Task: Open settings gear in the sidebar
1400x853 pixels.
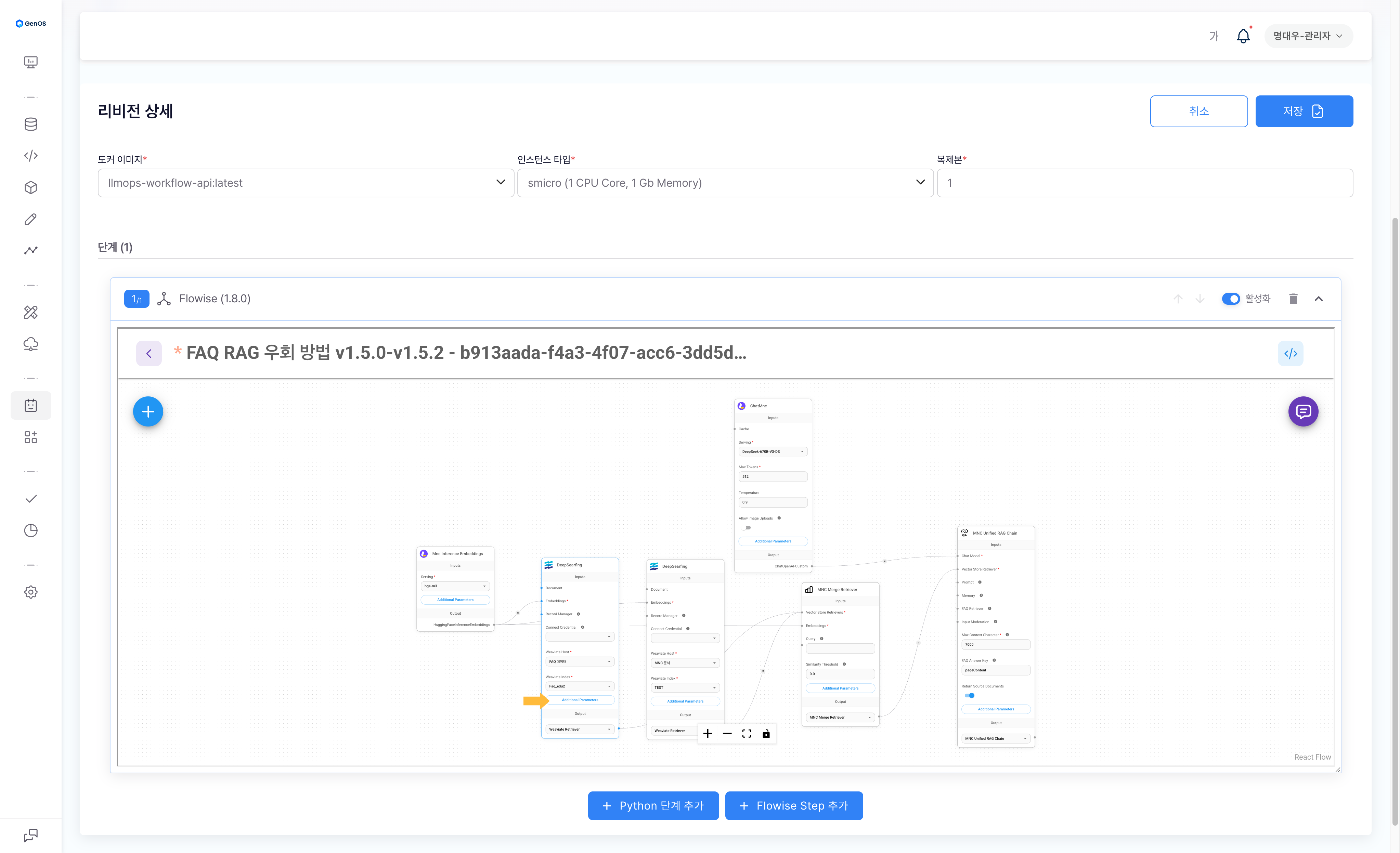Action: pos(31,592)
